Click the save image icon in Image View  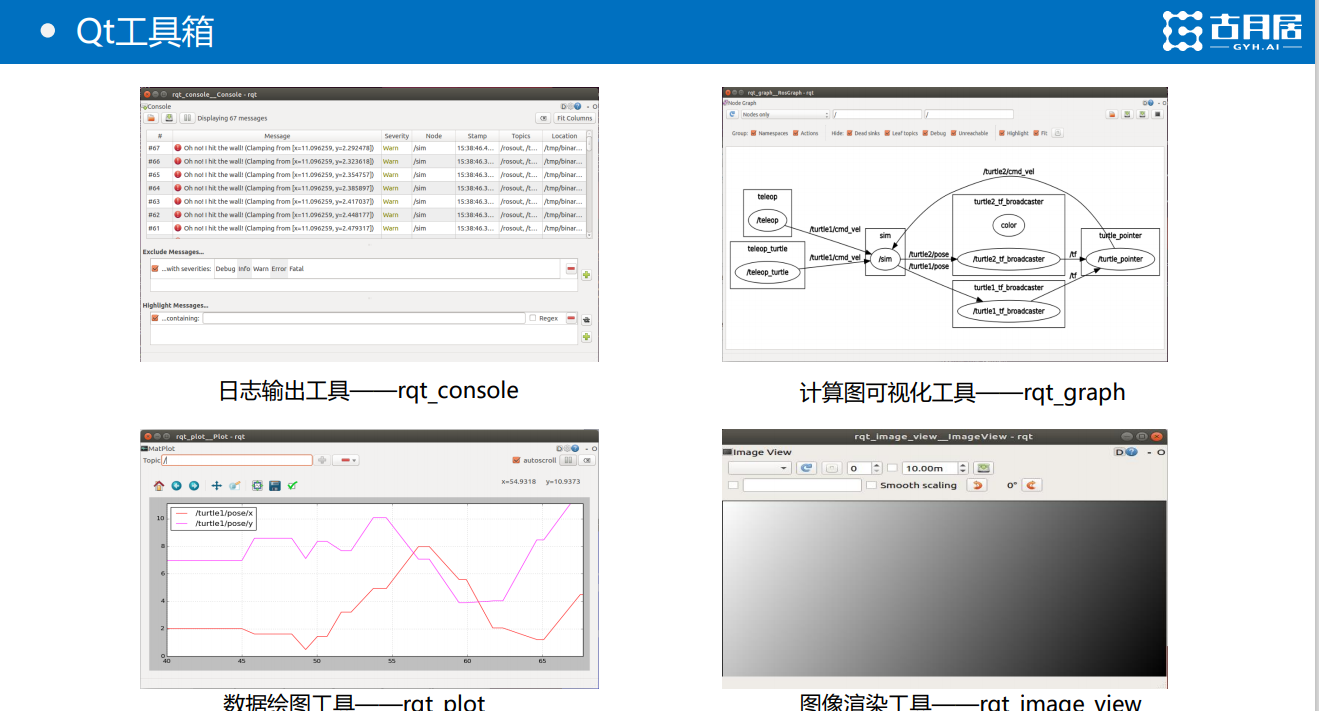pyautogui.click(x=984, y=468)
